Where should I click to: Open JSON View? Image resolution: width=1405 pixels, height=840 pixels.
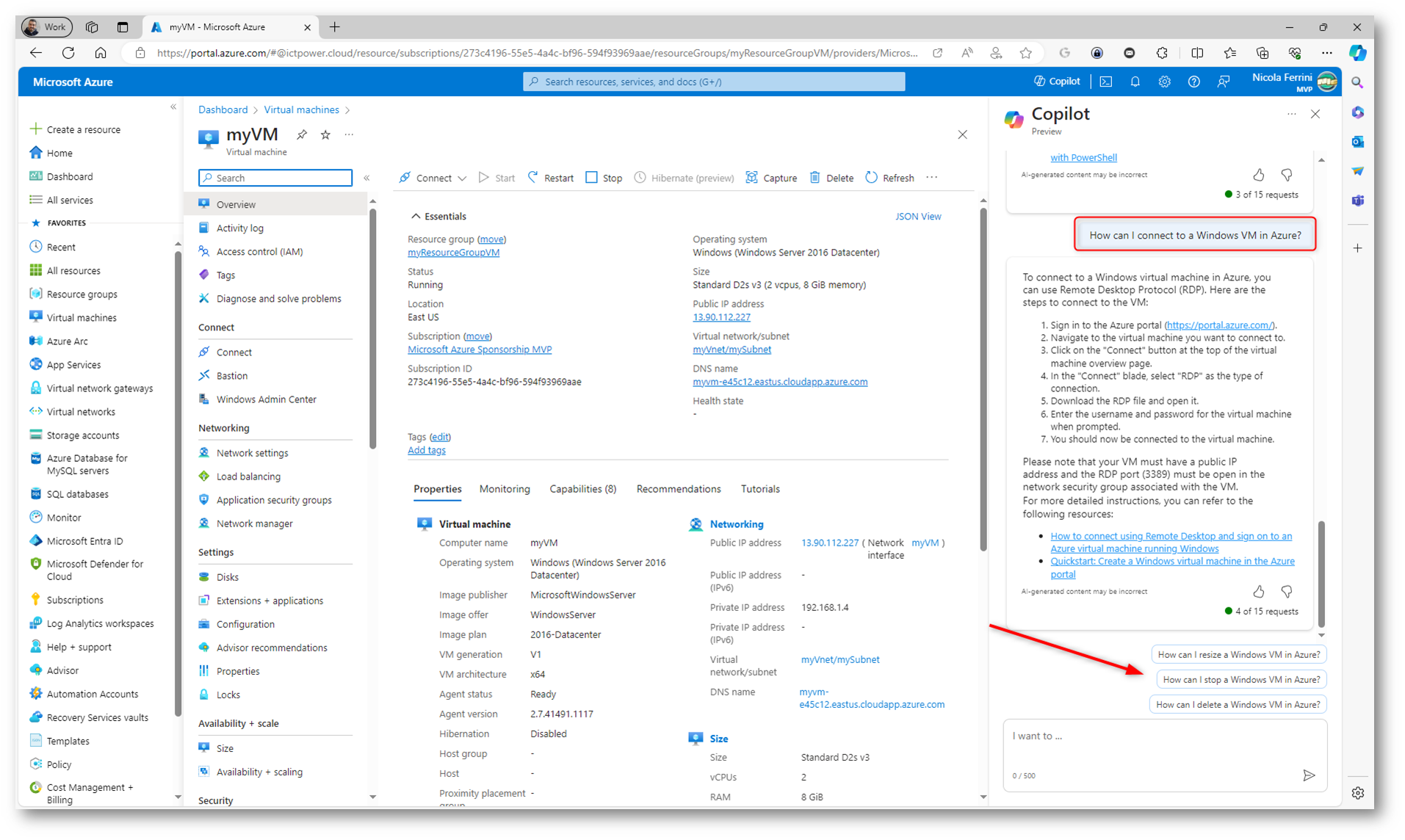coord(917,217)
